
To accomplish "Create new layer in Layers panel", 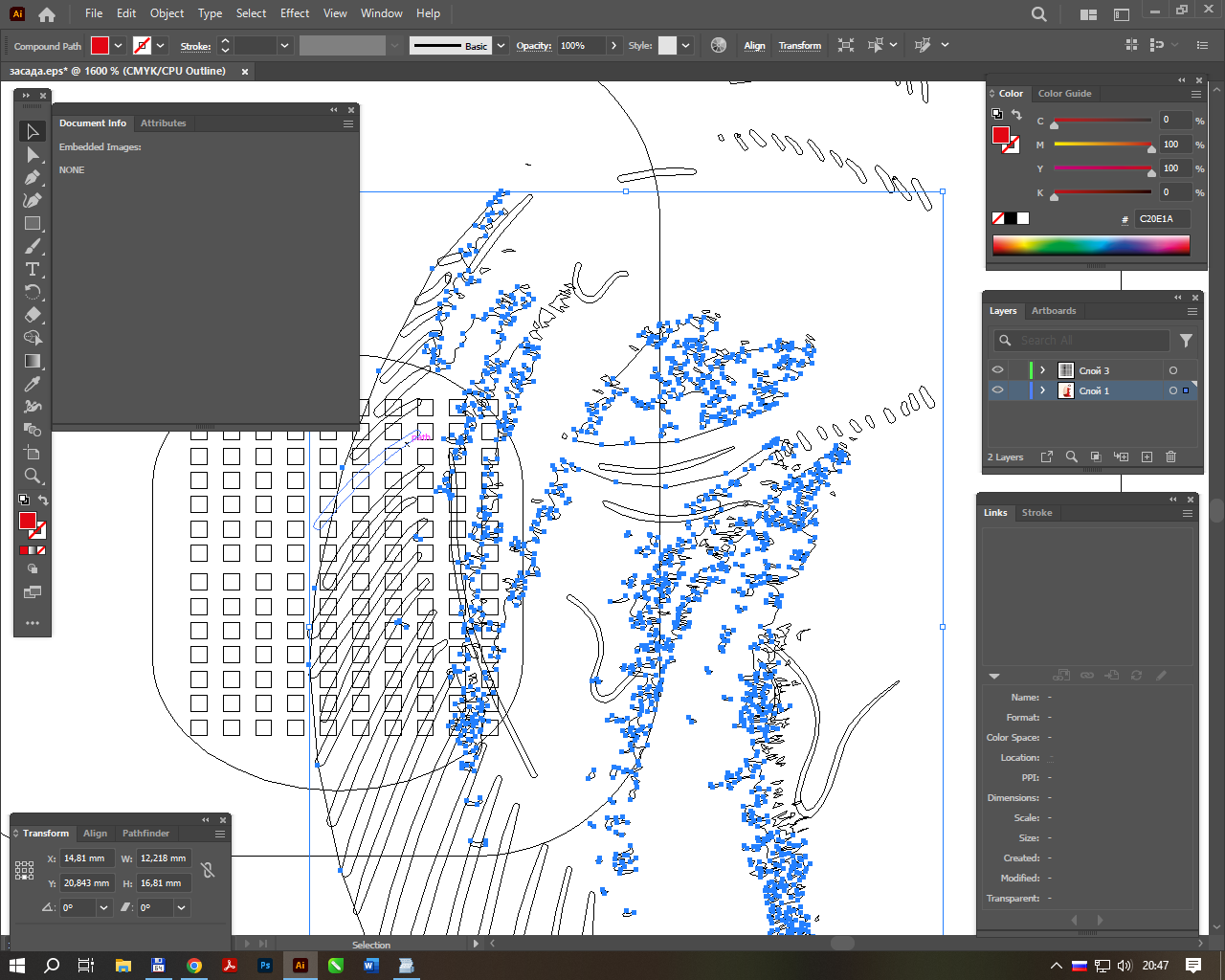I will click(x=1147, y=457).
